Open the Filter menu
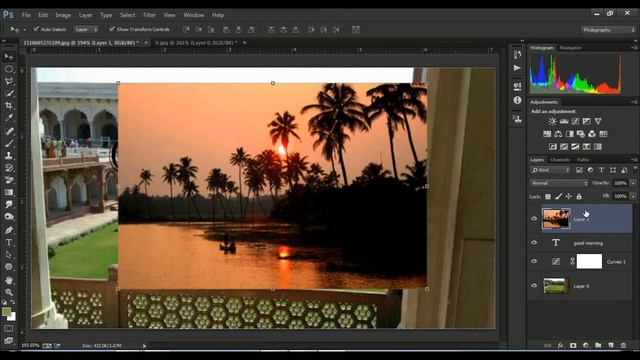This screenshot has width=640, height=360. [149, 15]
